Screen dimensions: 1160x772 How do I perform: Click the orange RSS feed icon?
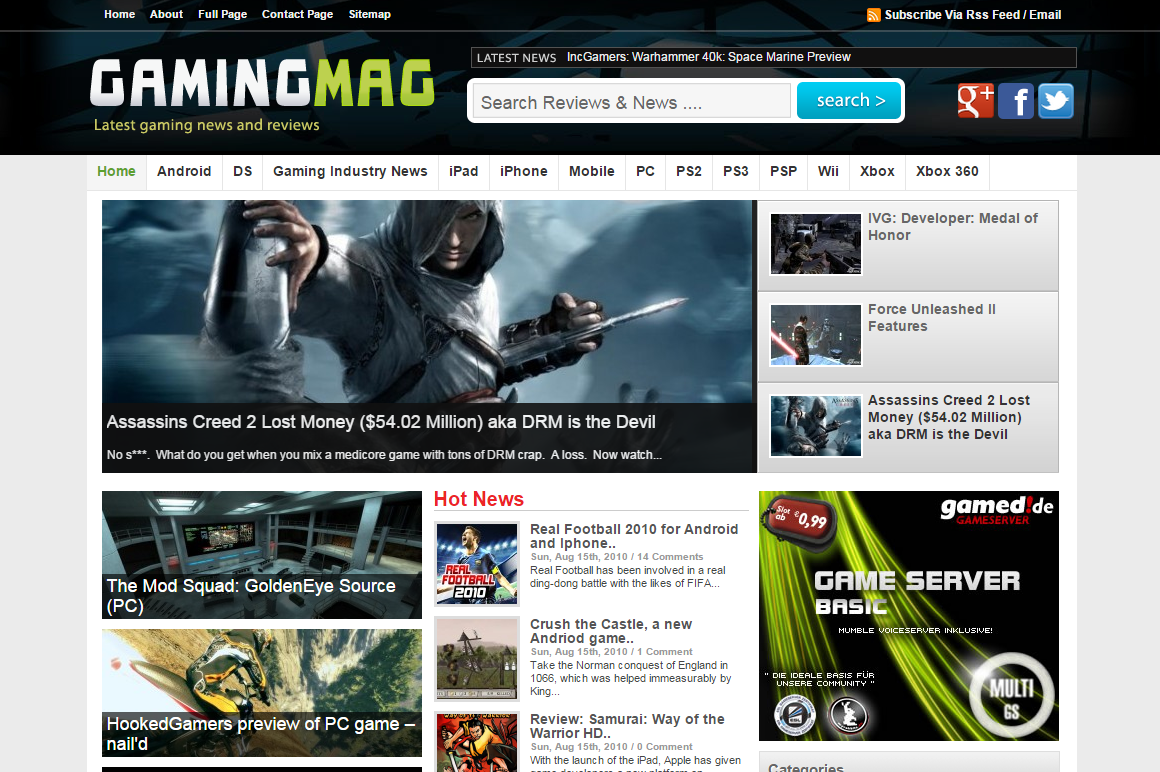[x=873, y=15]
